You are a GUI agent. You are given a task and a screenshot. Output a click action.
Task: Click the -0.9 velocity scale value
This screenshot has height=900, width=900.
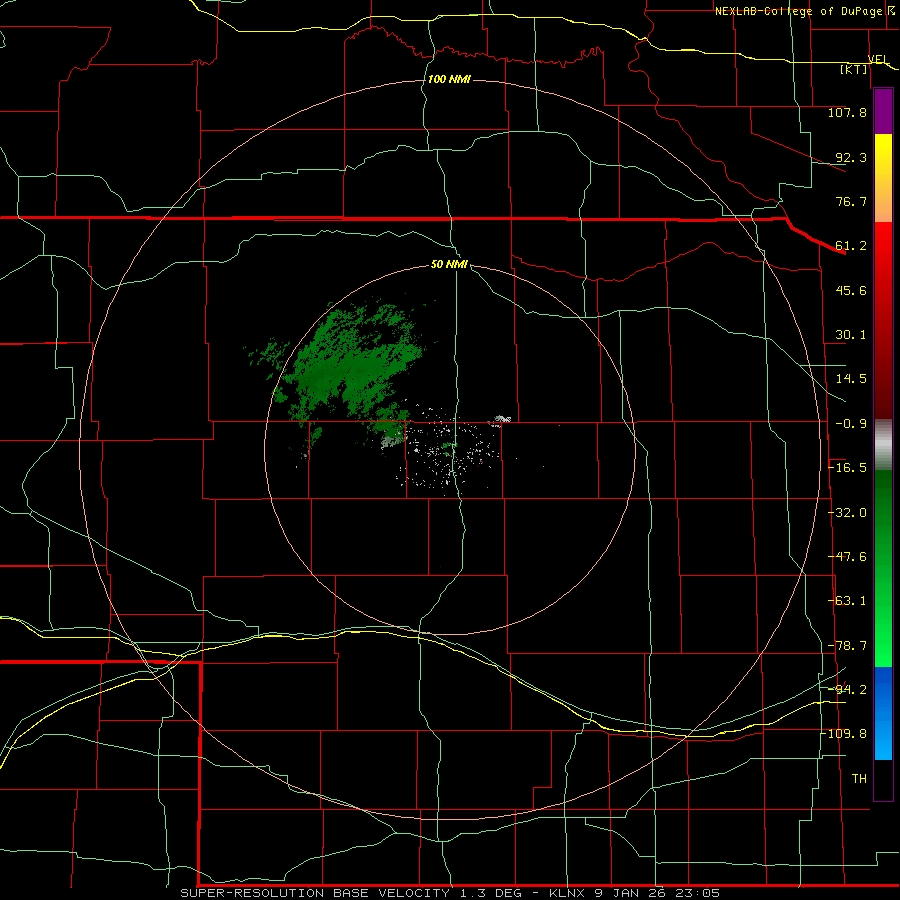851,424
